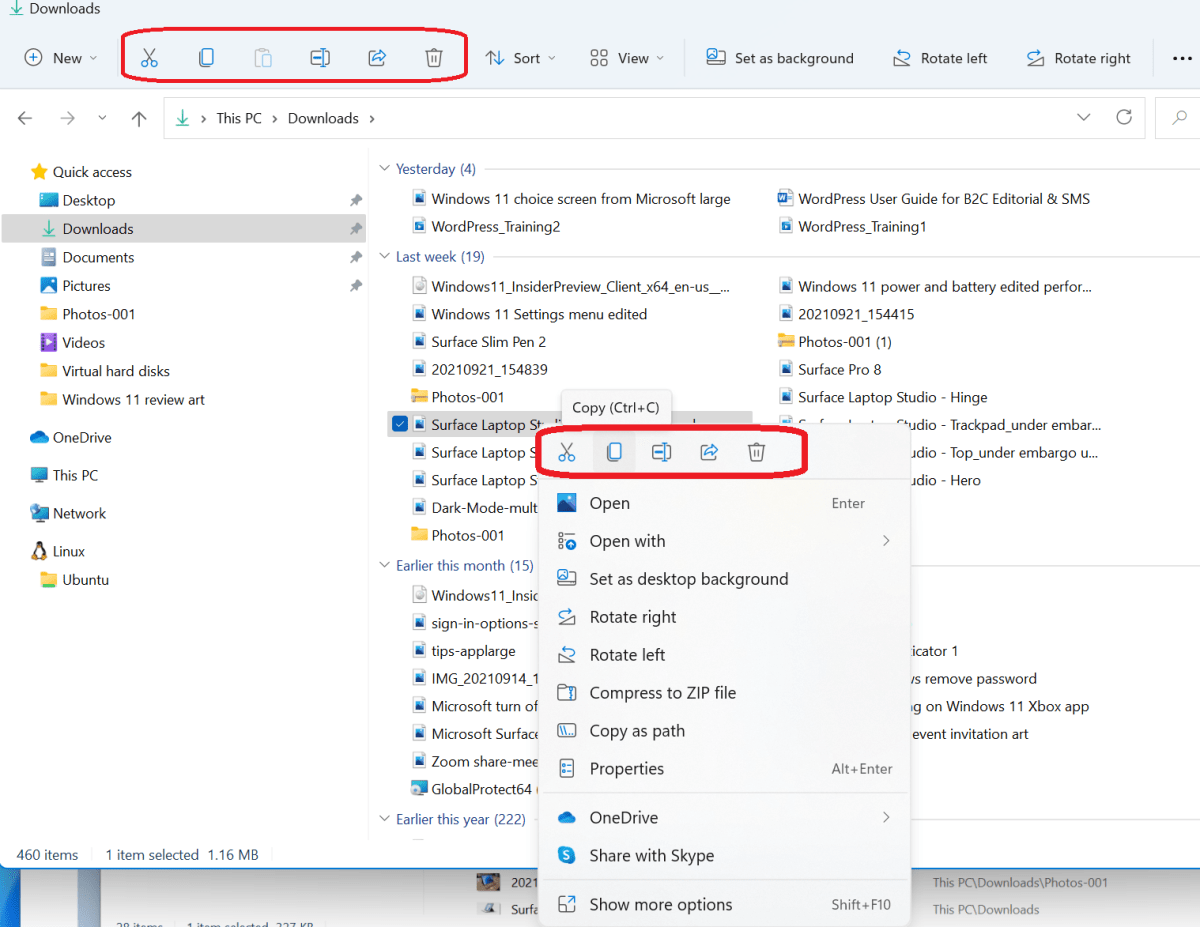
Task: Choose Compress to ZIP file
Action: click(x=725, y=693)
